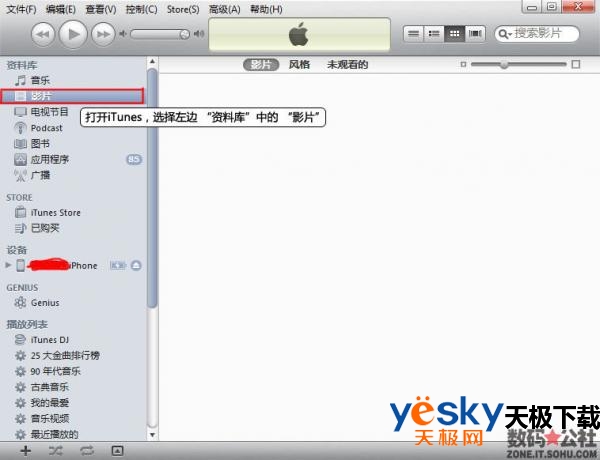
Task: Click the add playlist plus button
Action: coord(25,450)
